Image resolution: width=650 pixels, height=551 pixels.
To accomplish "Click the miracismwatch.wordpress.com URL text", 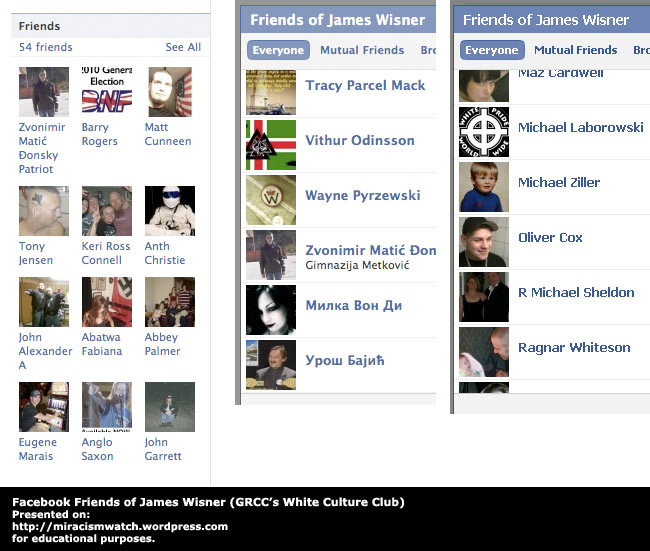I will (120, 527).
